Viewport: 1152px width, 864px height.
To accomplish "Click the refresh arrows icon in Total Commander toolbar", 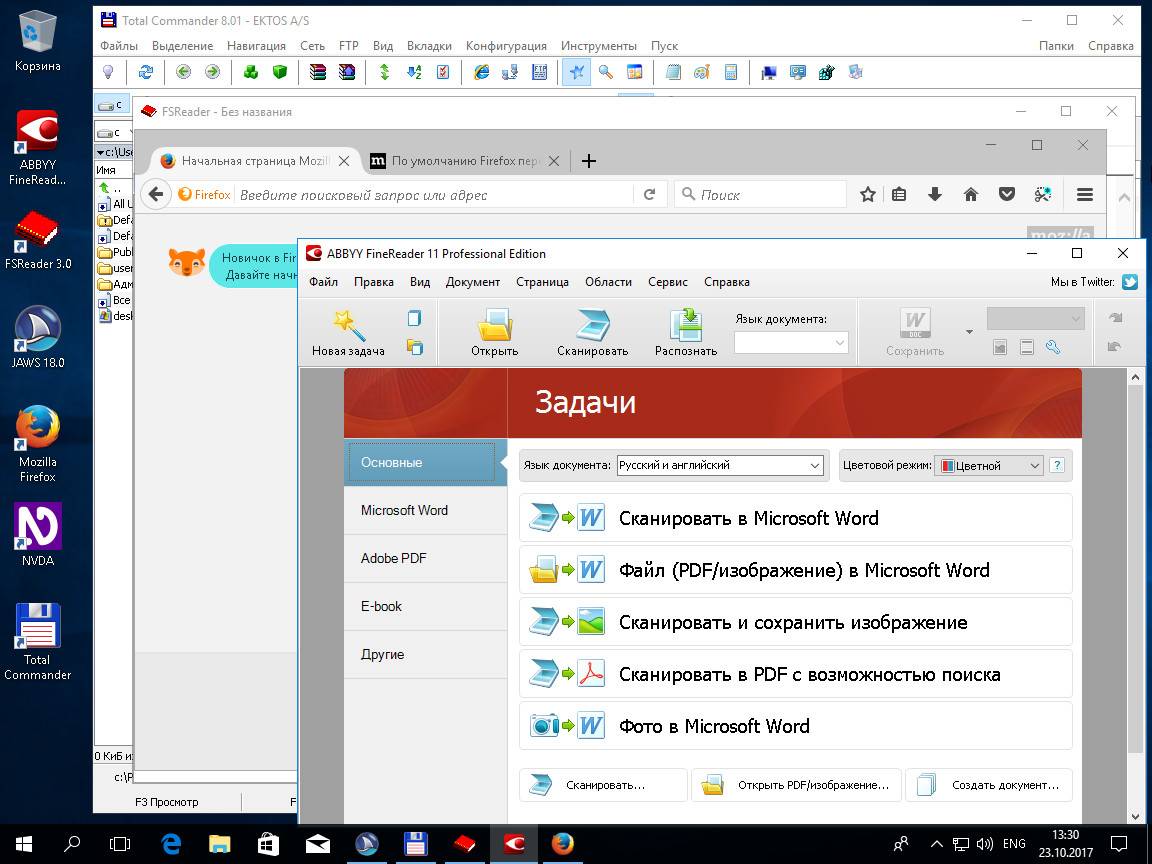I will point(145,72).
